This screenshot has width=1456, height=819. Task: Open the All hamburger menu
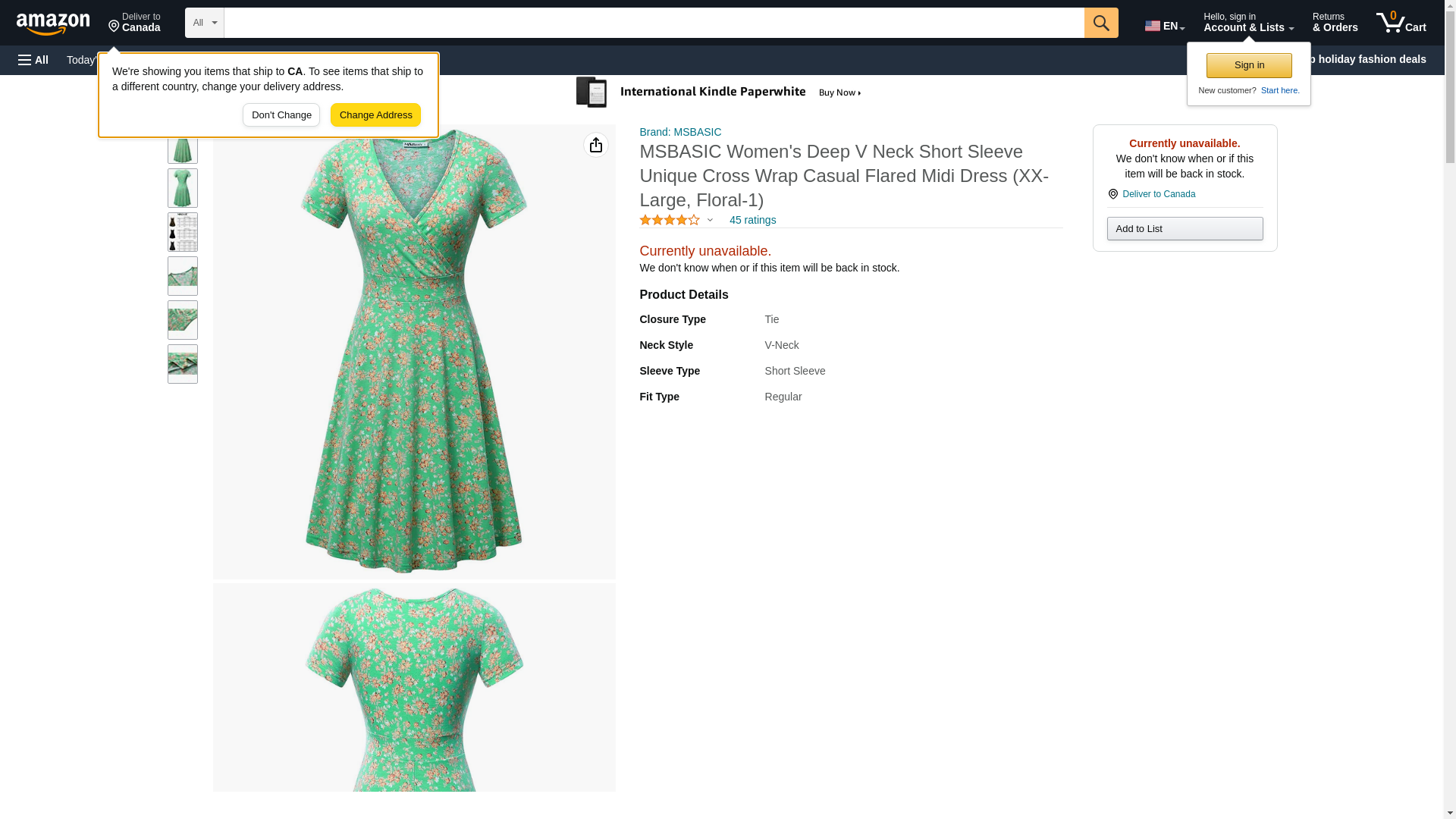pos(33,60)
